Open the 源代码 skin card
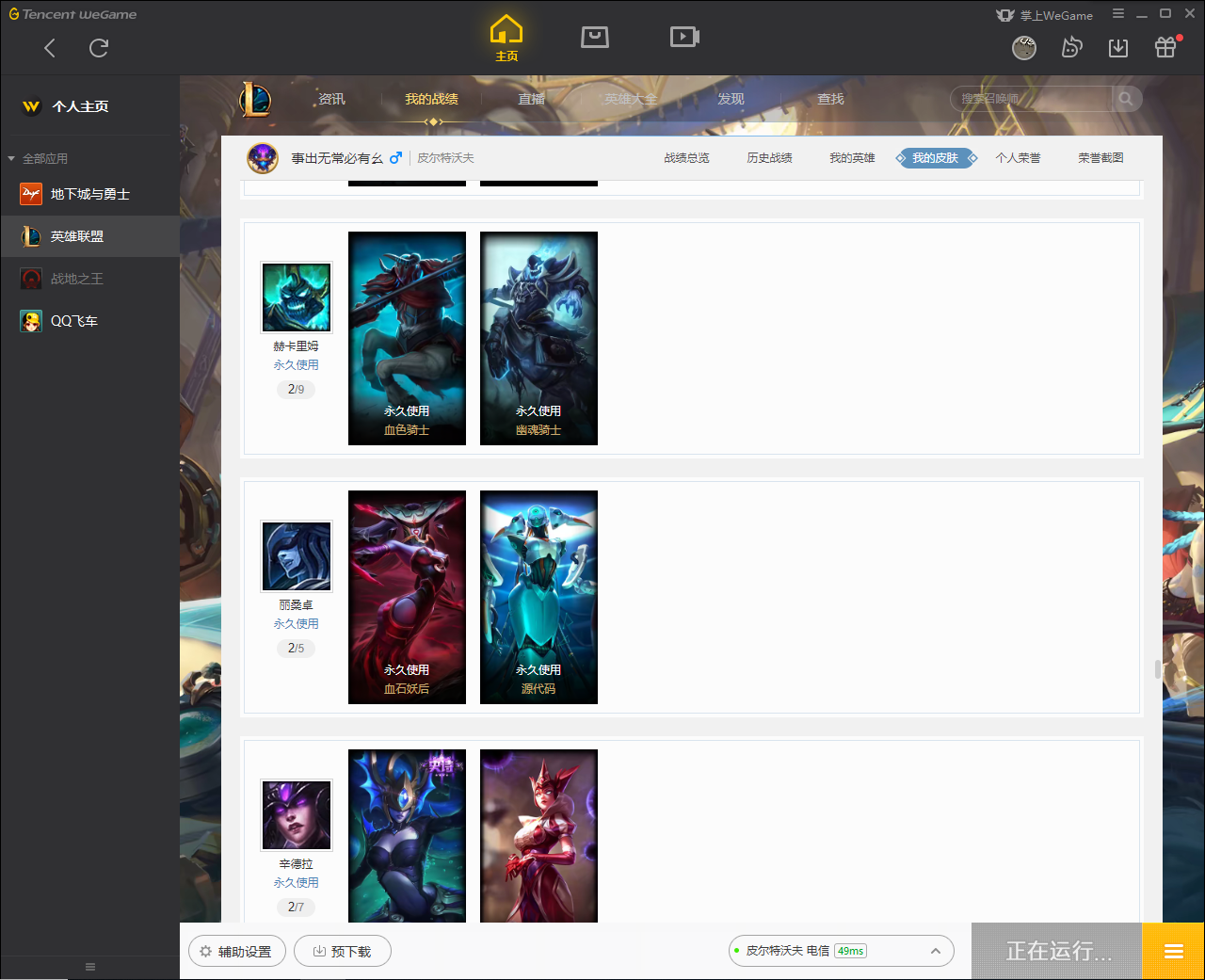Screen dimensions: 1205x980 pos(538,597)
